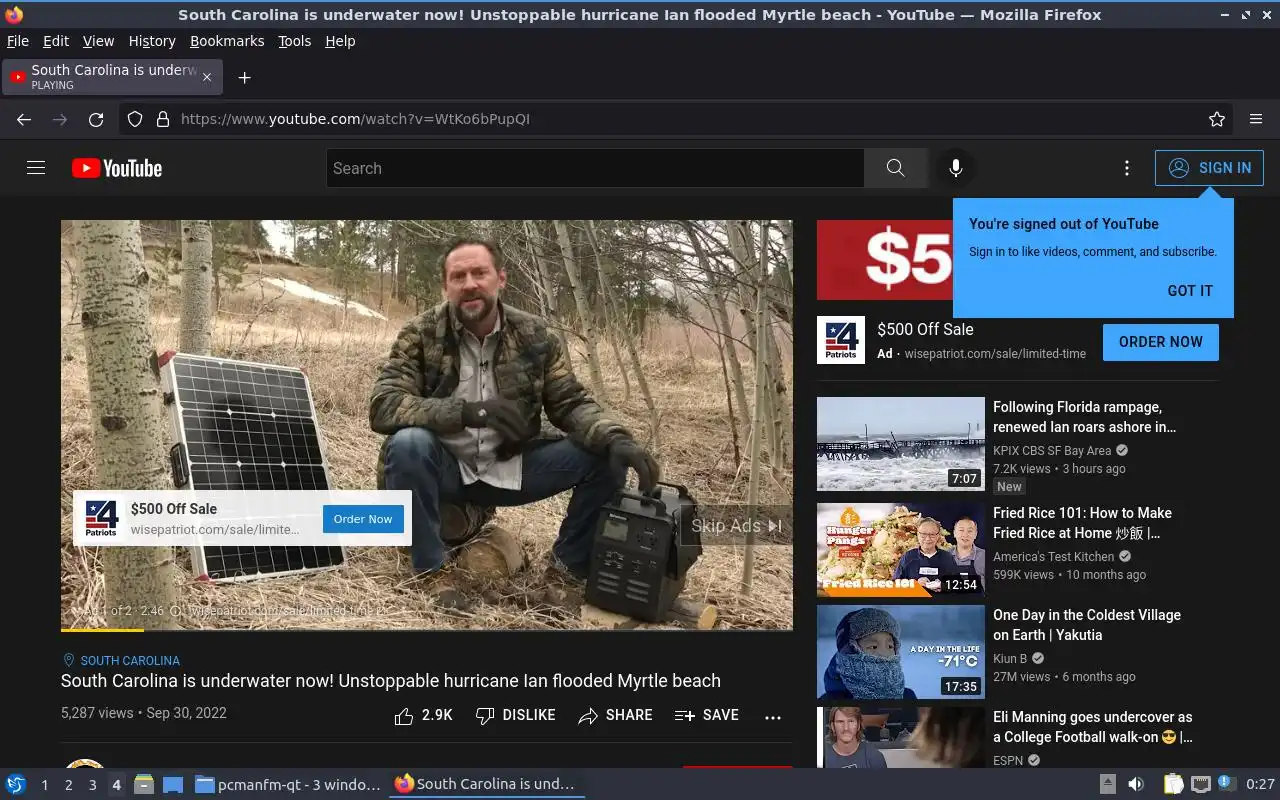Open the SHARE arrow option
This screenshot has height=800, width=1280.
click(616, 716)
